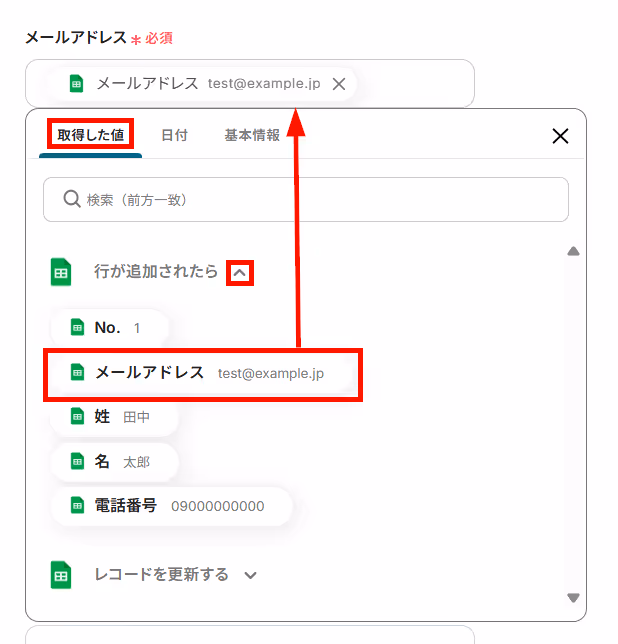Image resolution: width=618 pixels, height=644 pixels.
Task: Remove the selected メールアドレス chip via its X
Action: tap(339, 84)
